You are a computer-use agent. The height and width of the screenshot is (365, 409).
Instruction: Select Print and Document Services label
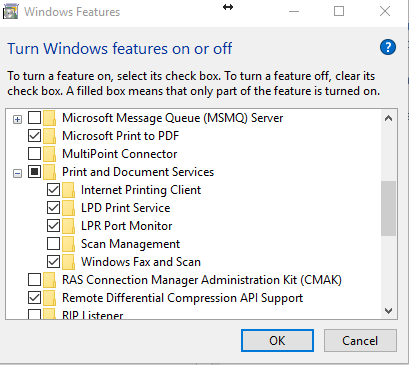[x=138, y=172]
